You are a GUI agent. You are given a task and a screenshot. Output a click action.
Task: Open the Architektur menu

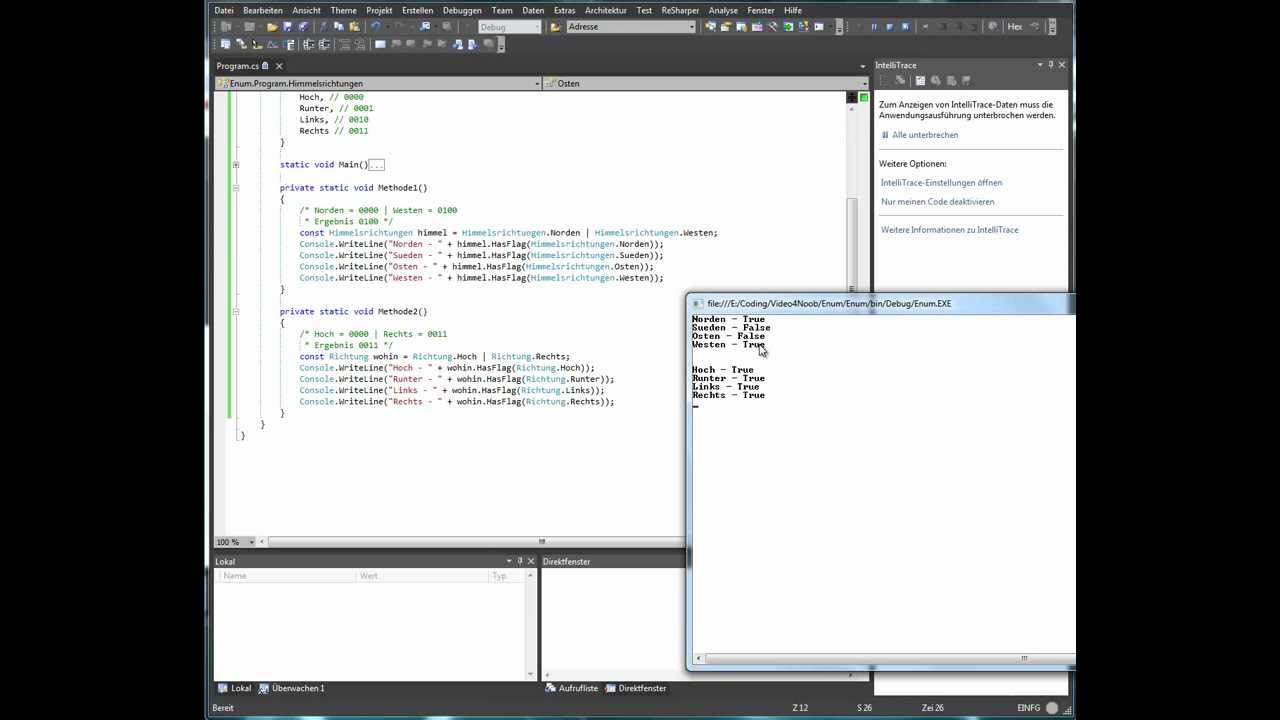coord(606,10)
